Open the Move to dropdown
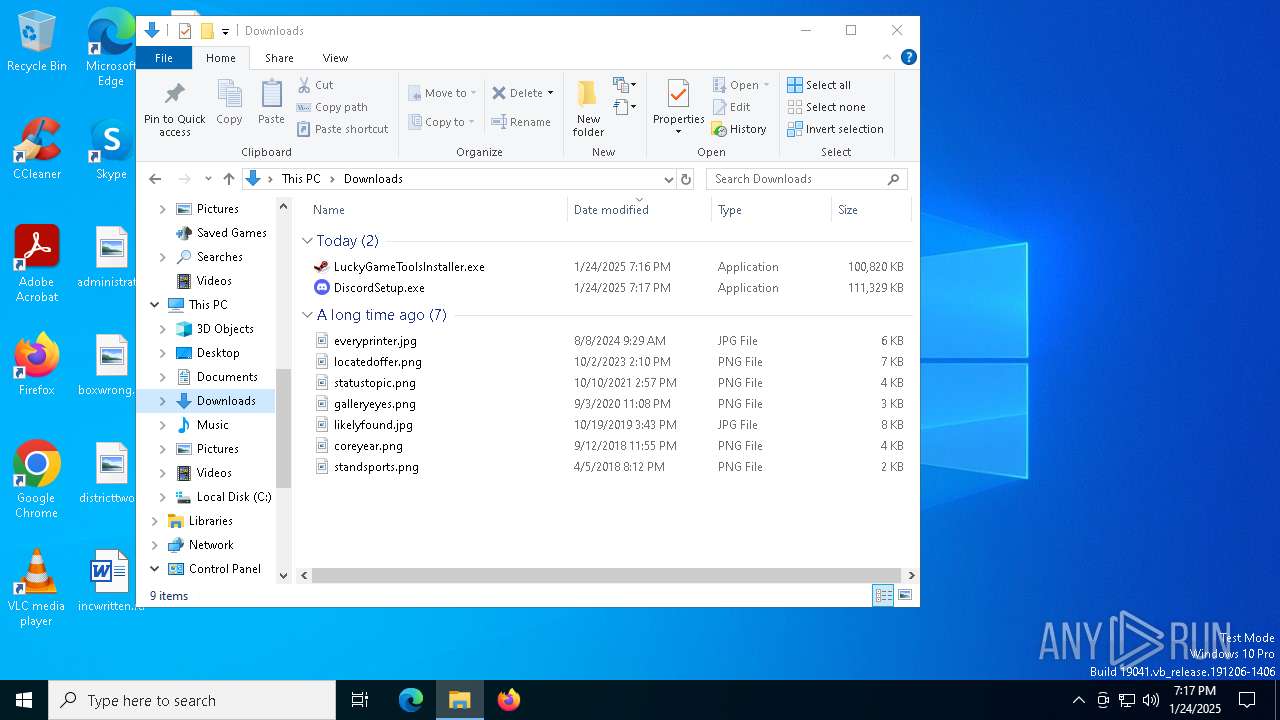This screenshot has height=720, width=1280. pos(442,93)
